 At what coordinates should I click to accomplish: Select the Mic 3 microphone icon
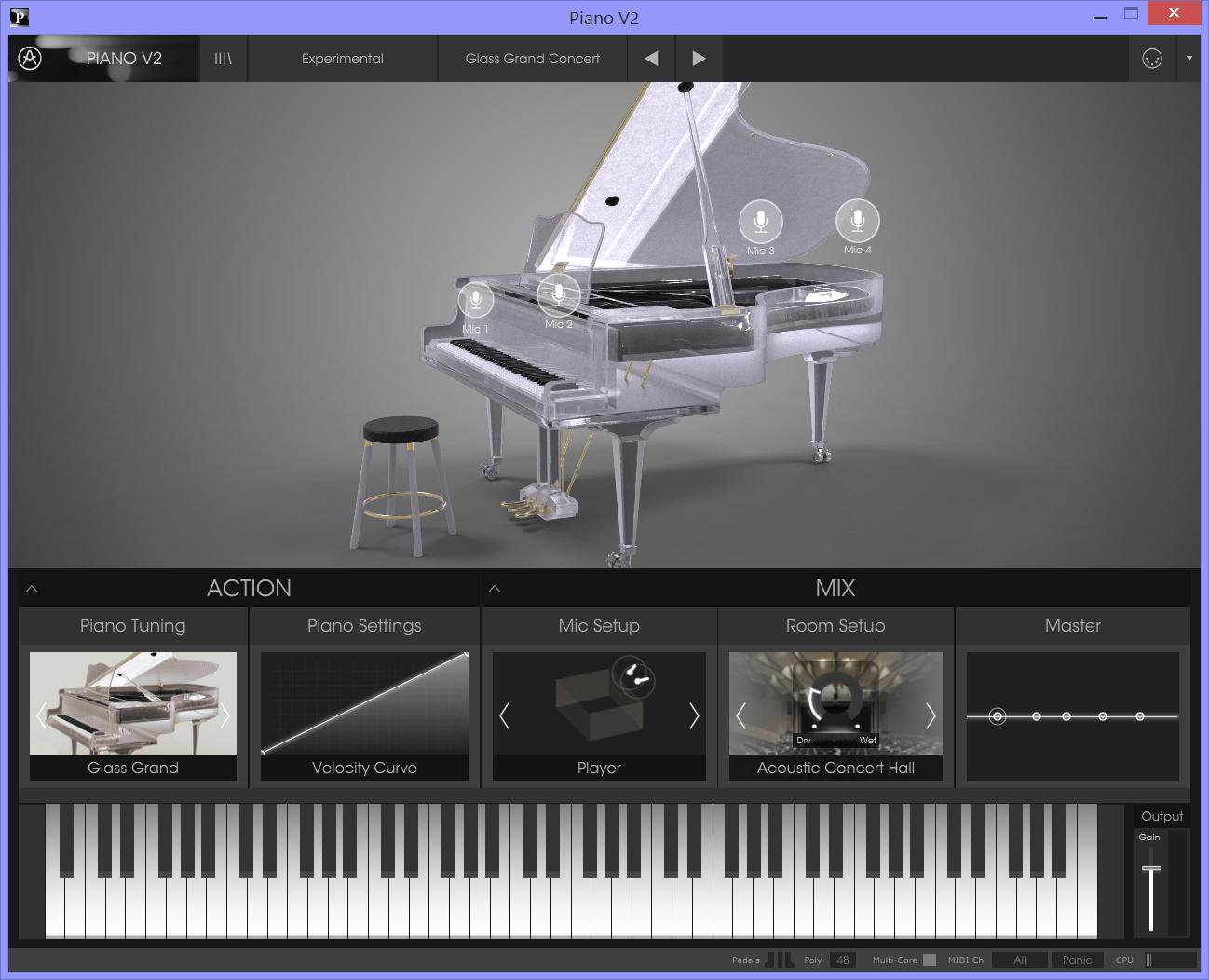(761, 222)
